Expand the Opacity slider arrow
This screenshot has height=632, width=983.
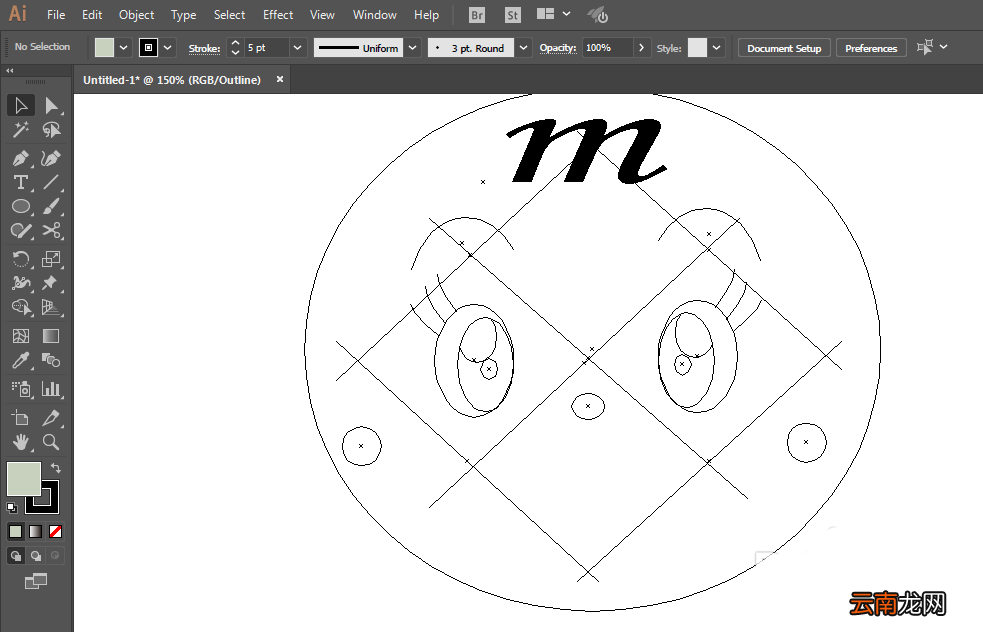click(641, 48)
